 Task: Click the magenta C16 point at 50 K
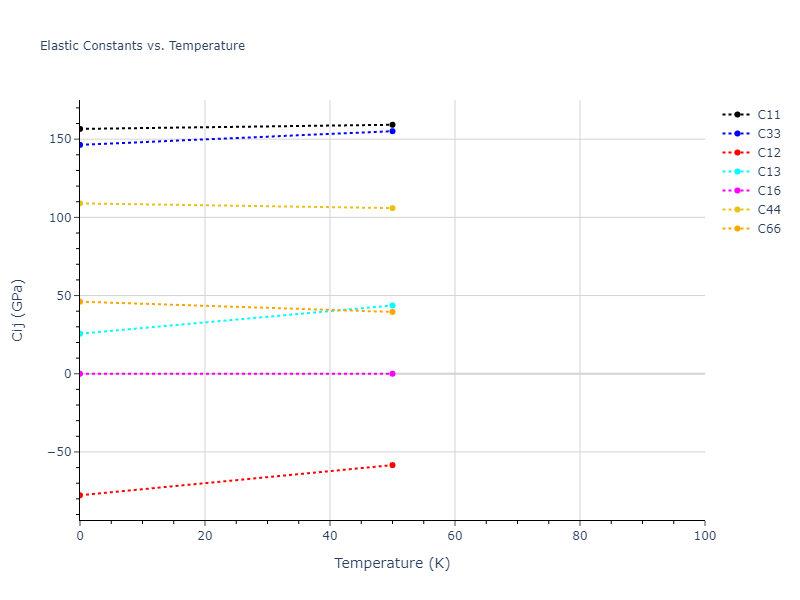pyautogui.click(x=392, y=374)
